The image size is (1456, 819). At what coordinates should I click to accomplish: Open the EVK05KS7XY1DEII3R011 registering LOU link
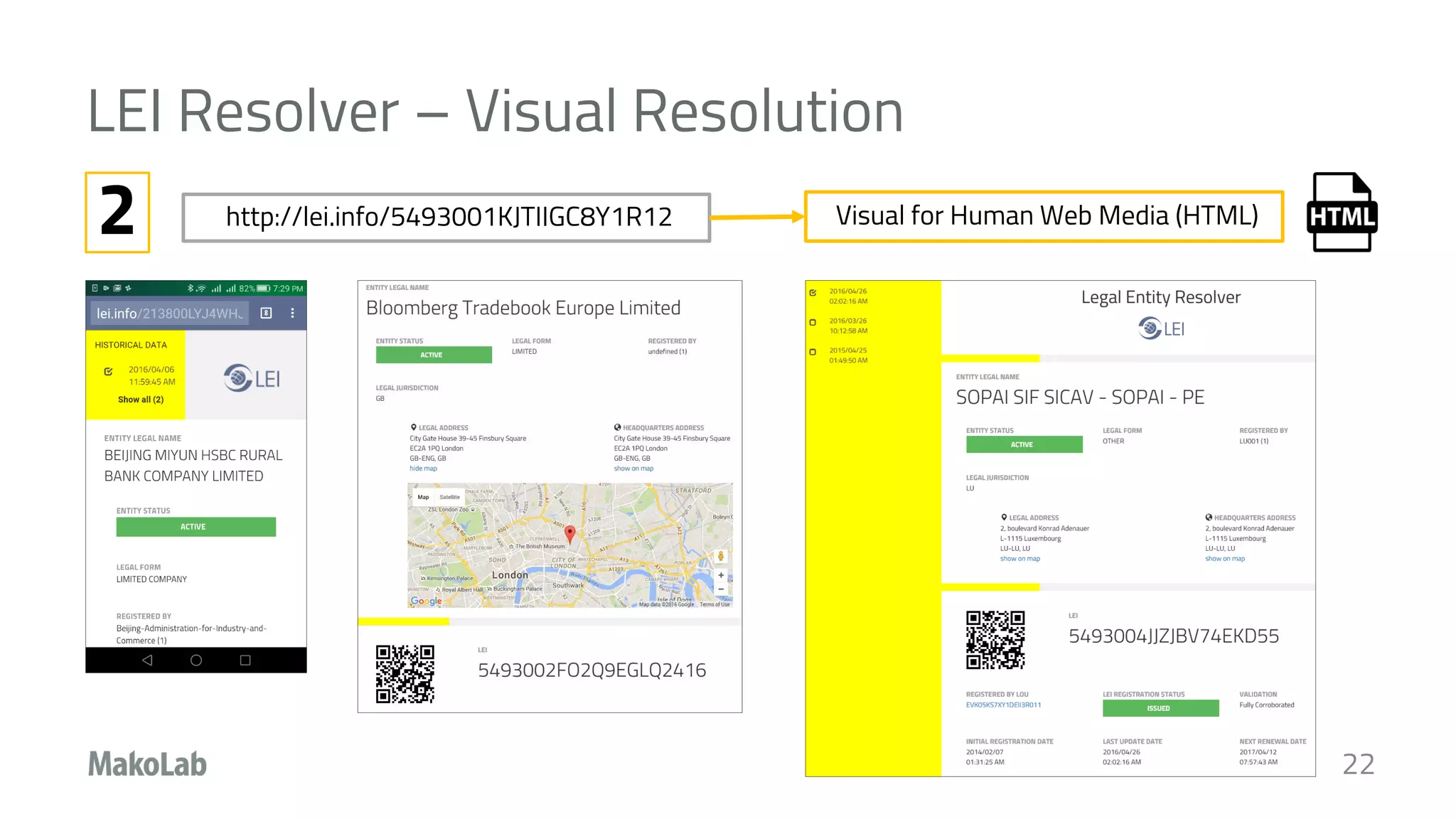pyautogui.click(x=1003, y=705)
